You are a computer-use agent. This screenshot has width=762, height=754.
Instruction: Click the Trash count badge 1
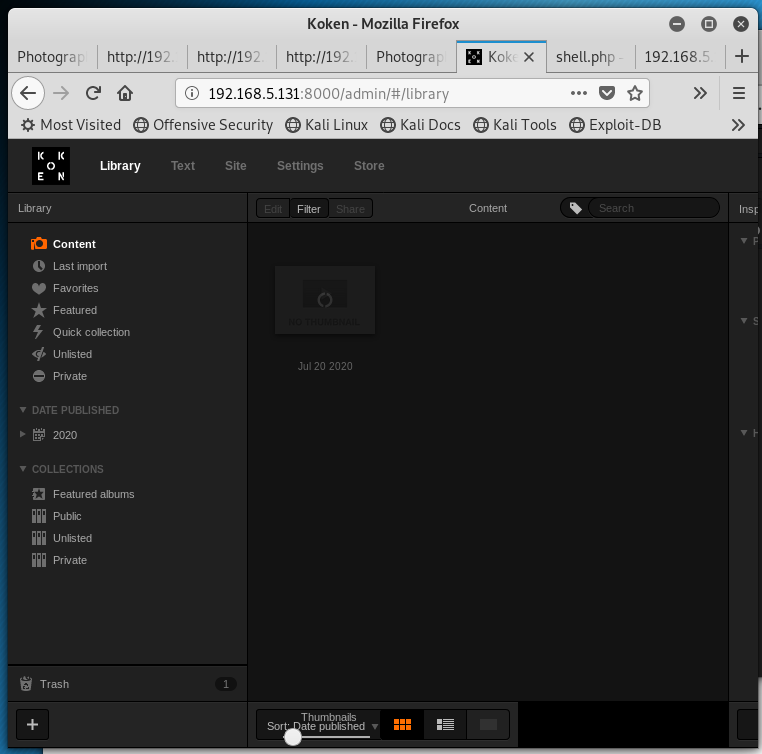point(225,684)
